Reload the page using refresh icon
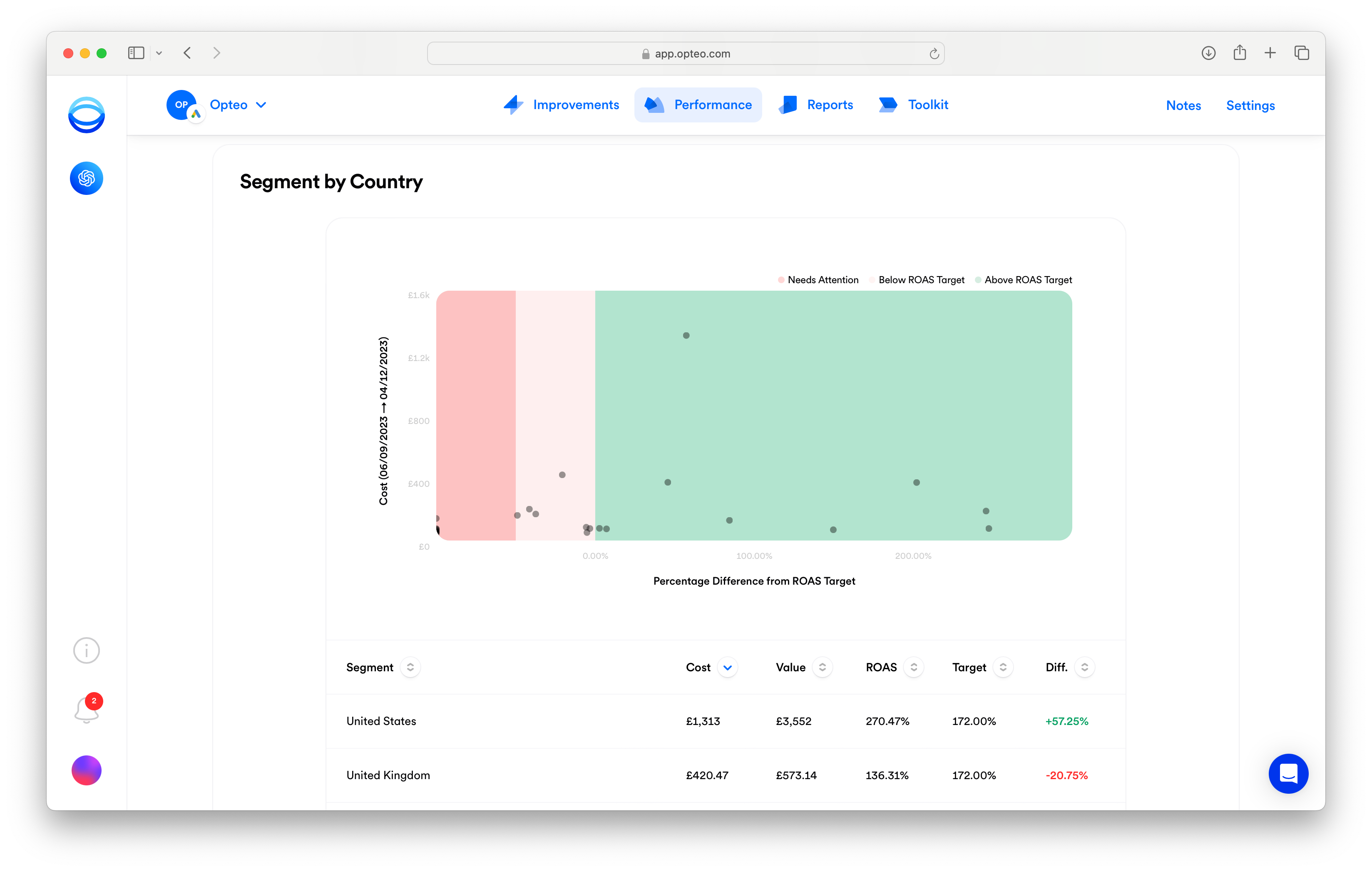Viewport: 1372px width, 872px height. (934, 54)
